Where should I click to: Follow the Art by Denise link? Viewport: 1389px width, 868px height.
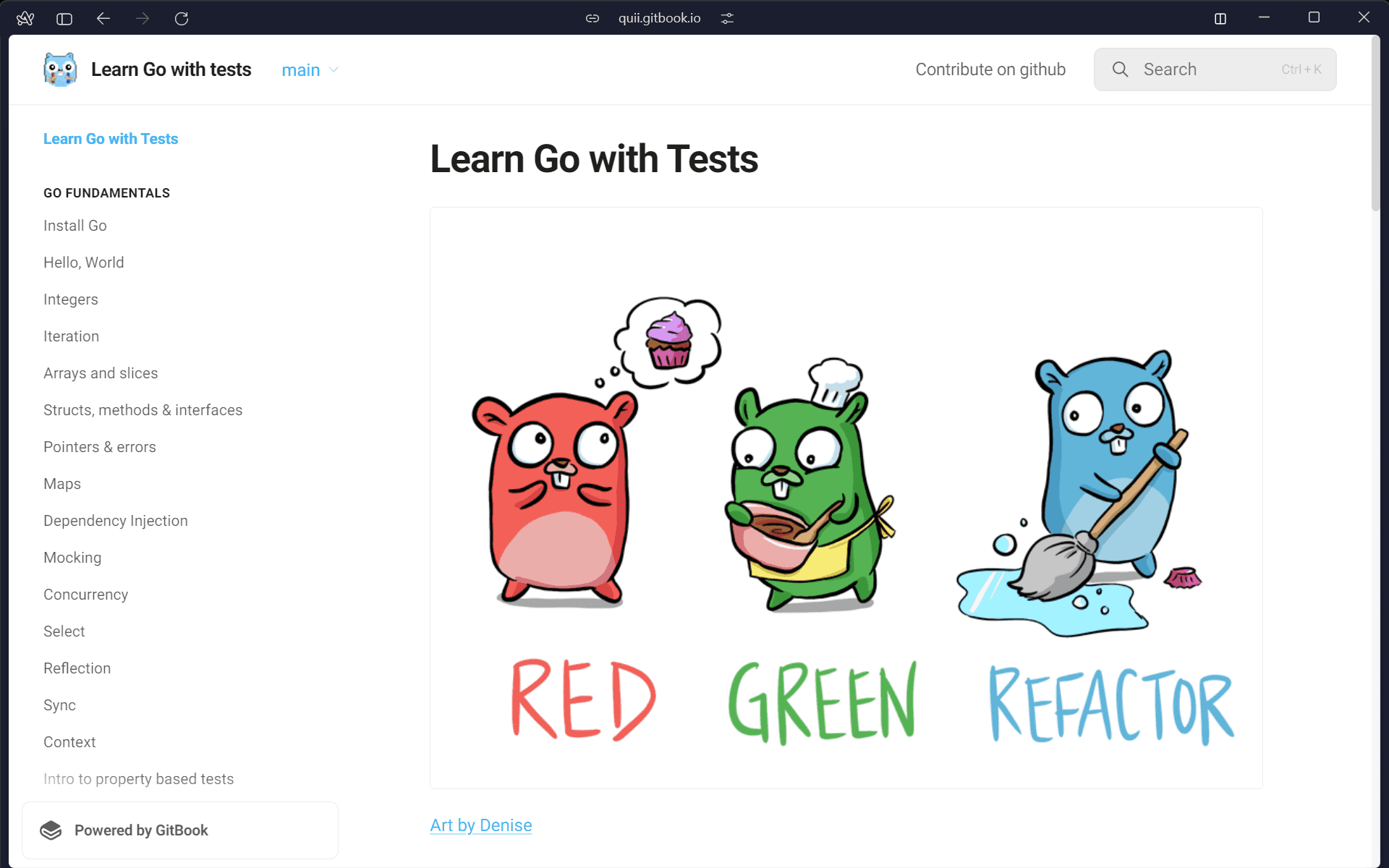[480, 825]
